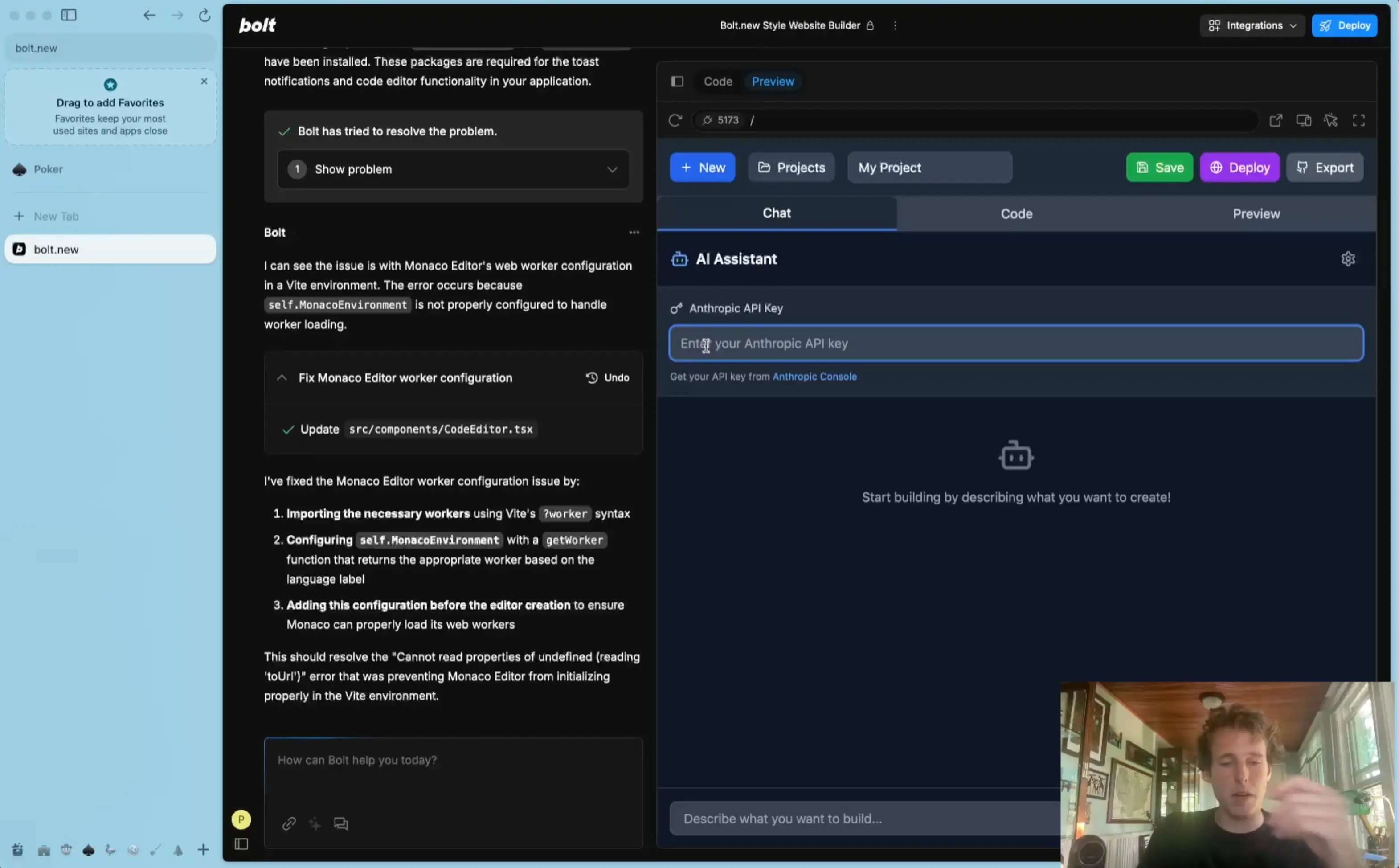Open the preview in a new tab icon
The image size is (1399, 868).
coord(1275,120)
